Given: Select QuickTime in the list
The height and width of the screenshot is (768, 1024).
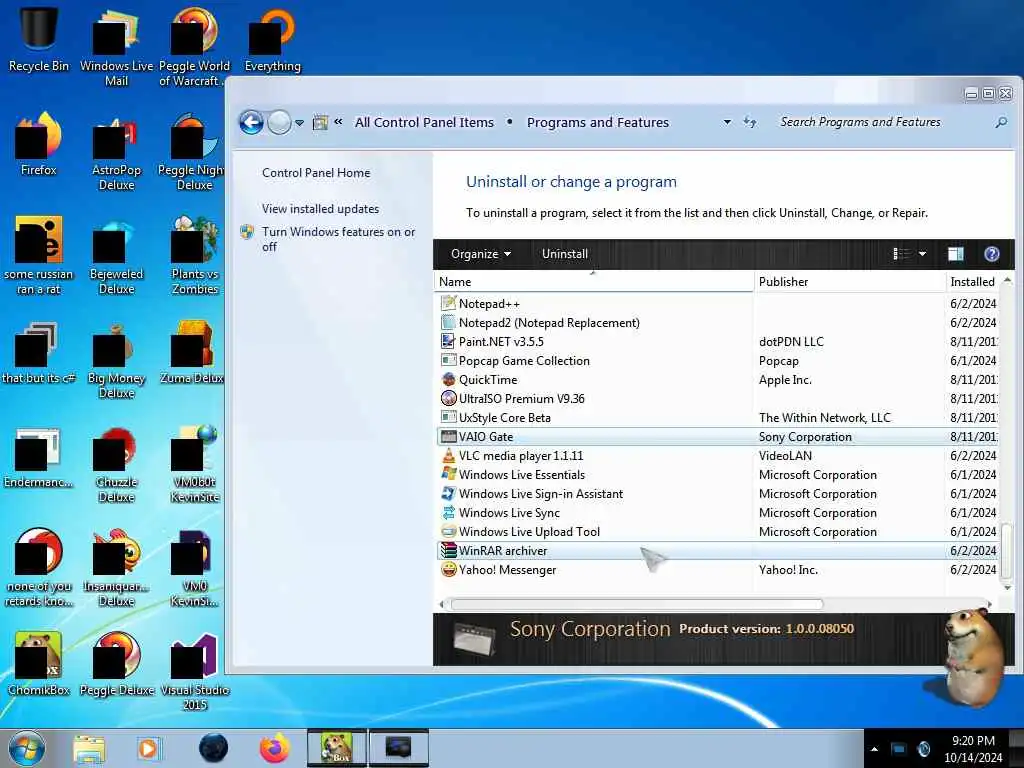Looking at the screenshot, I should pos(717,379).
